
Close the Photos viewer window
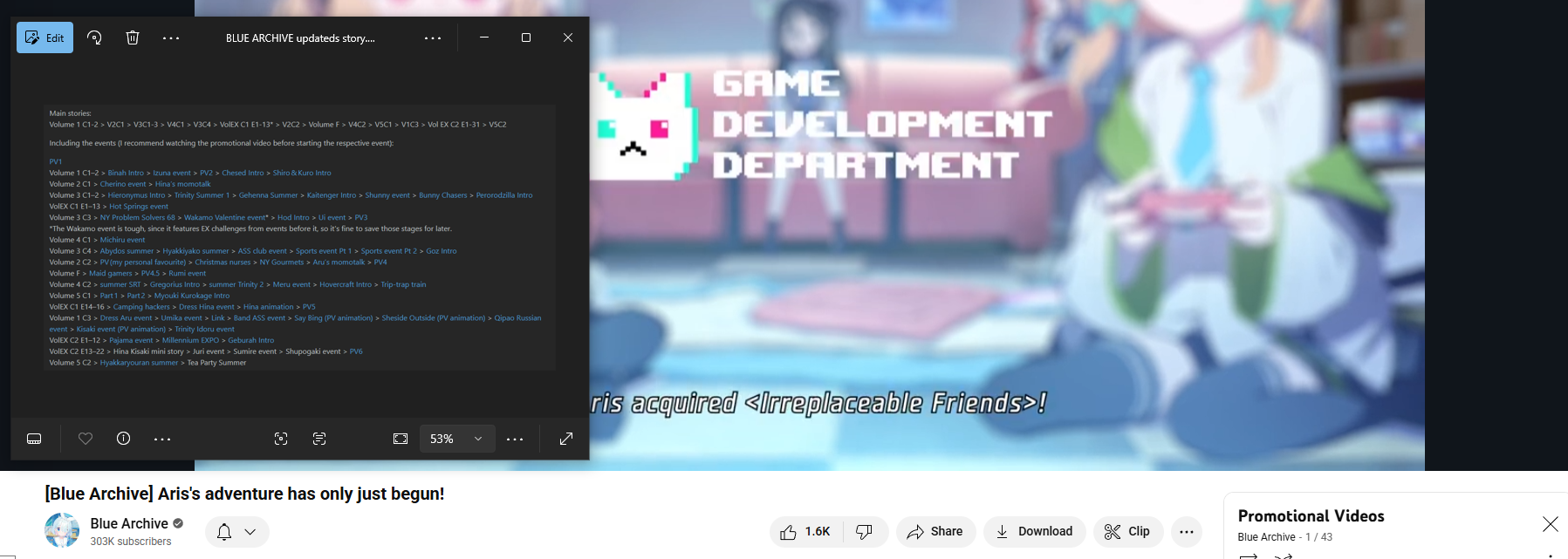[x=568, y=37]
